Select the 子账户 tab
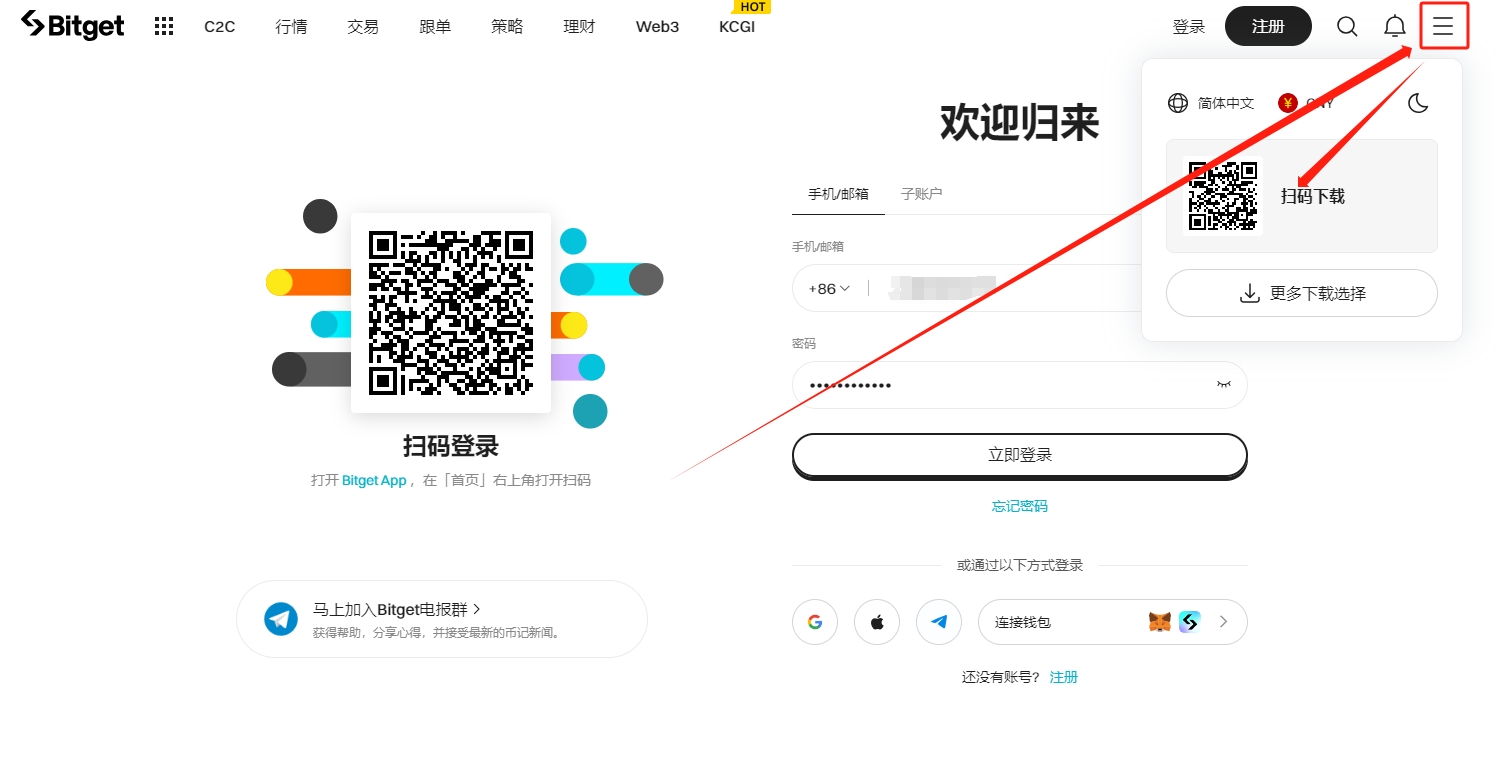Viewport: 1495px width, 760px height. pos(922,194)
